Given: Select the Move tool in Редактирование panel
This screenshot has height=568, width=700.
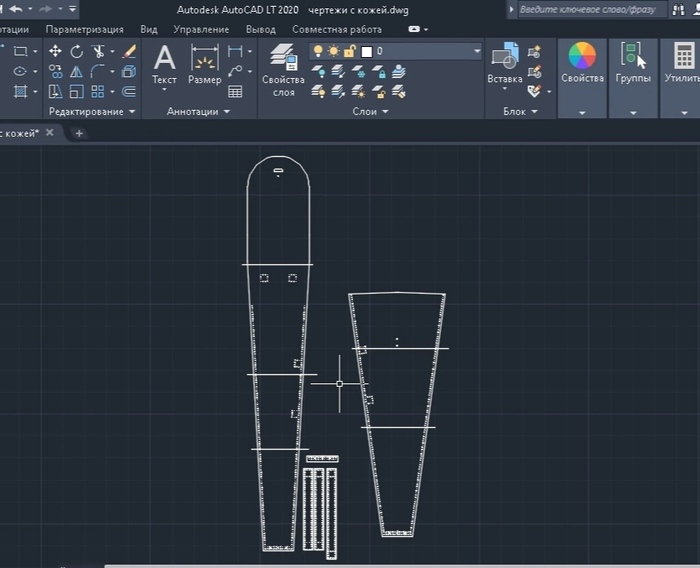Looking at the screenshot, I should (x=55, y=51).
